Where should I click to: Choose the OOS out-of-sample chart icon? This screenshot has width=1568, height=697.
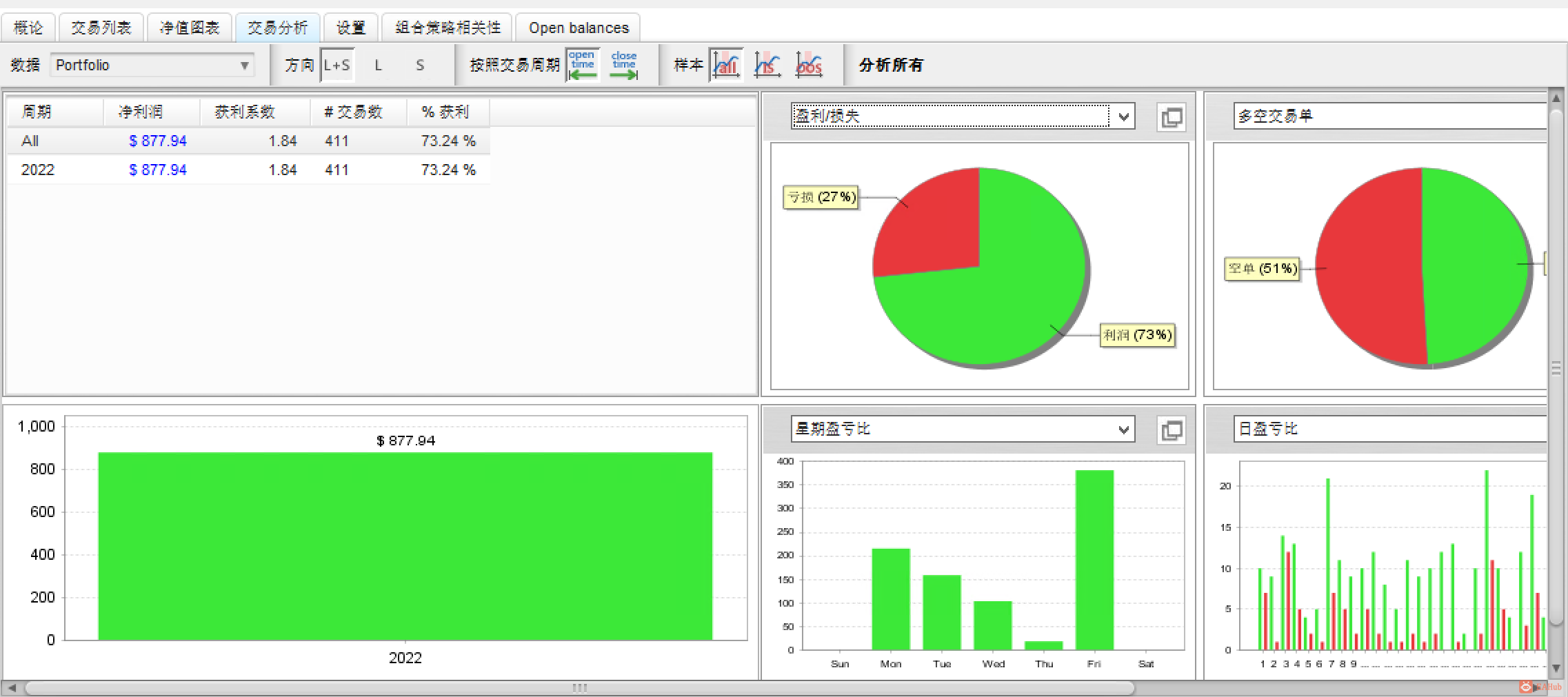tap(809, 65)
